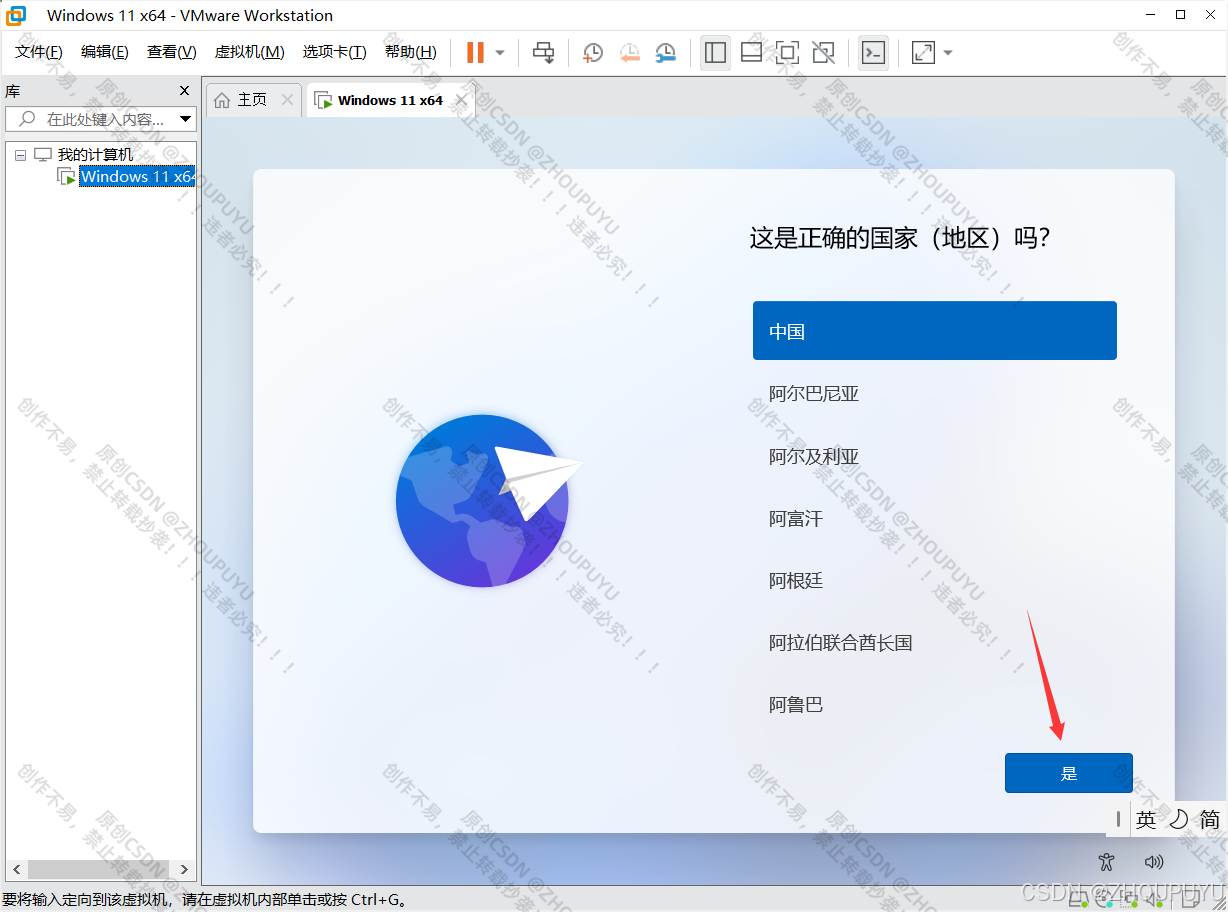1228x912 pixels.
Task: Select 我的计算机 in the library tree
Action: [x=95, y=155]
